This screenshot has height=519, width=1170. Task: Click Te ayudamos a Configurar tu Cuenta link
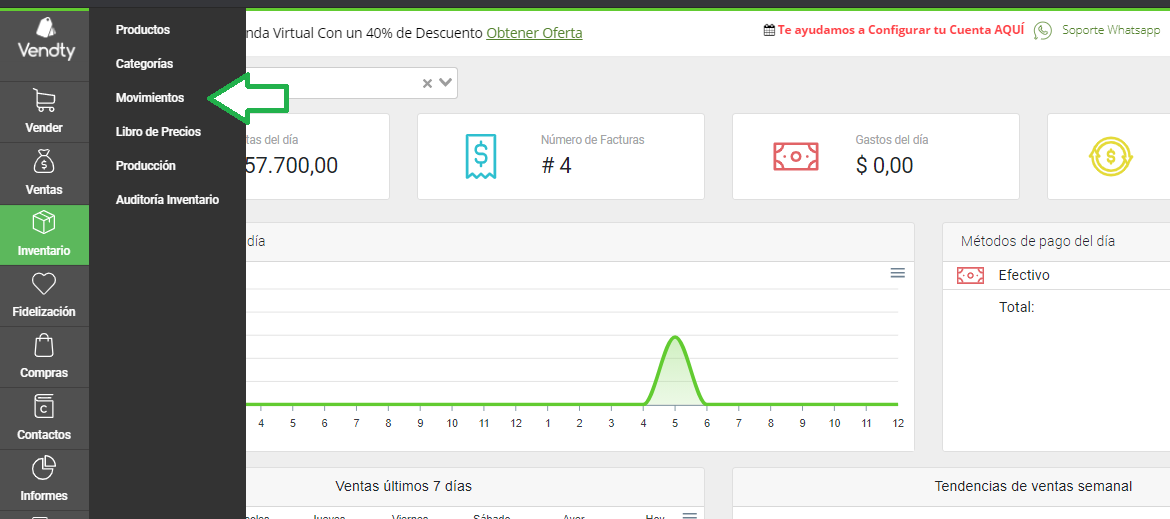click(901, 31)
